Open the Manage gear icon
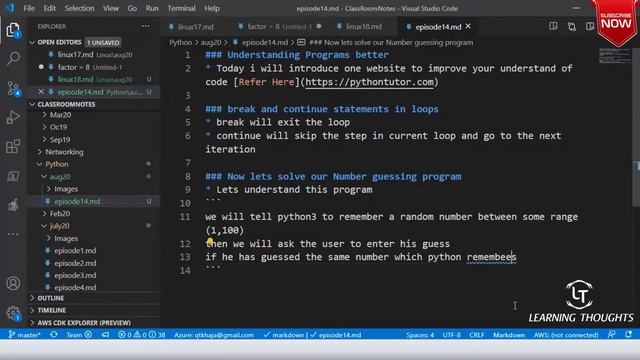 [13, 313]
